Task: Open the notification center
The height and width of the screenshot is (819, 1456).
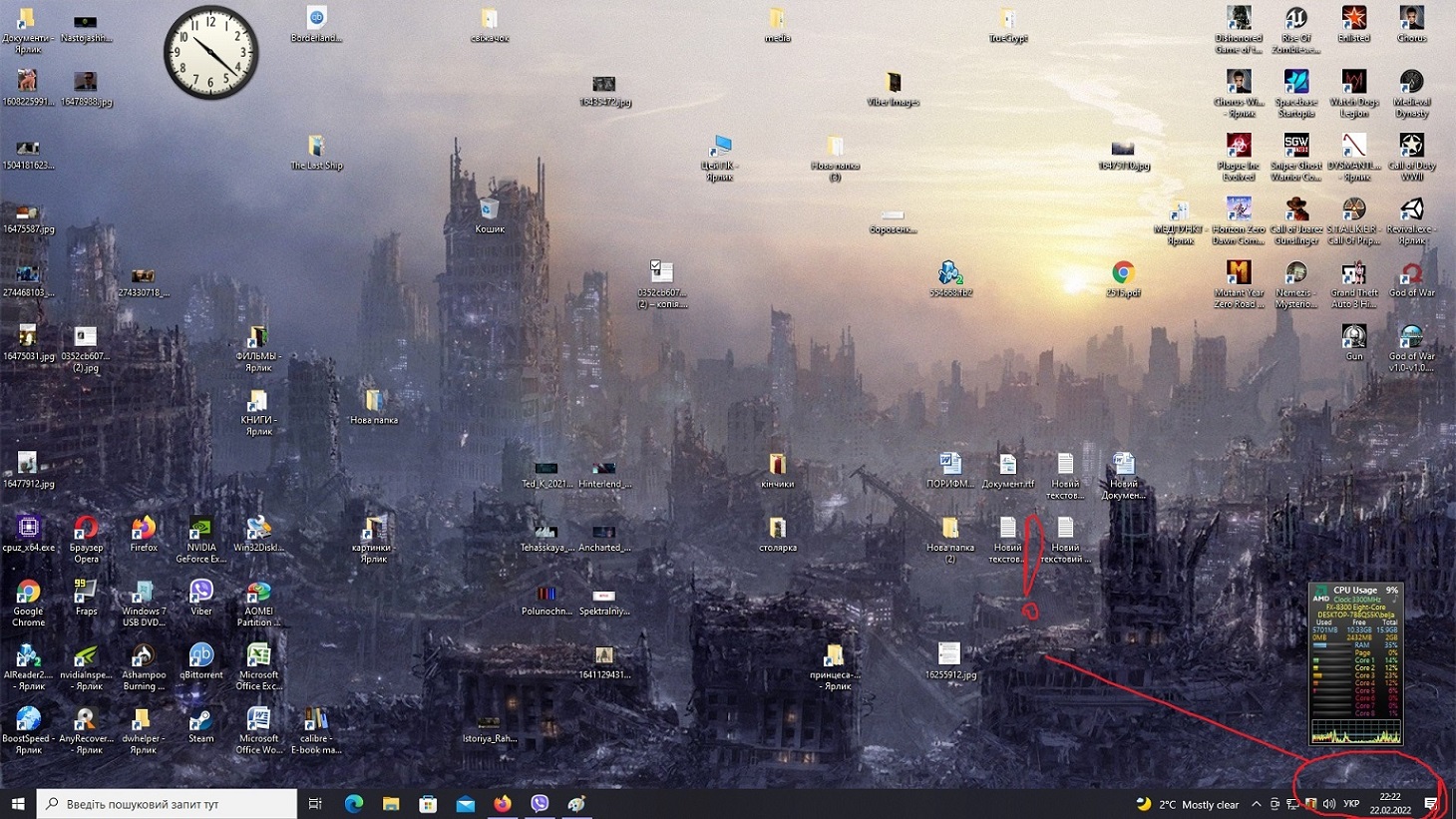Action: (x=1431, y=804)
